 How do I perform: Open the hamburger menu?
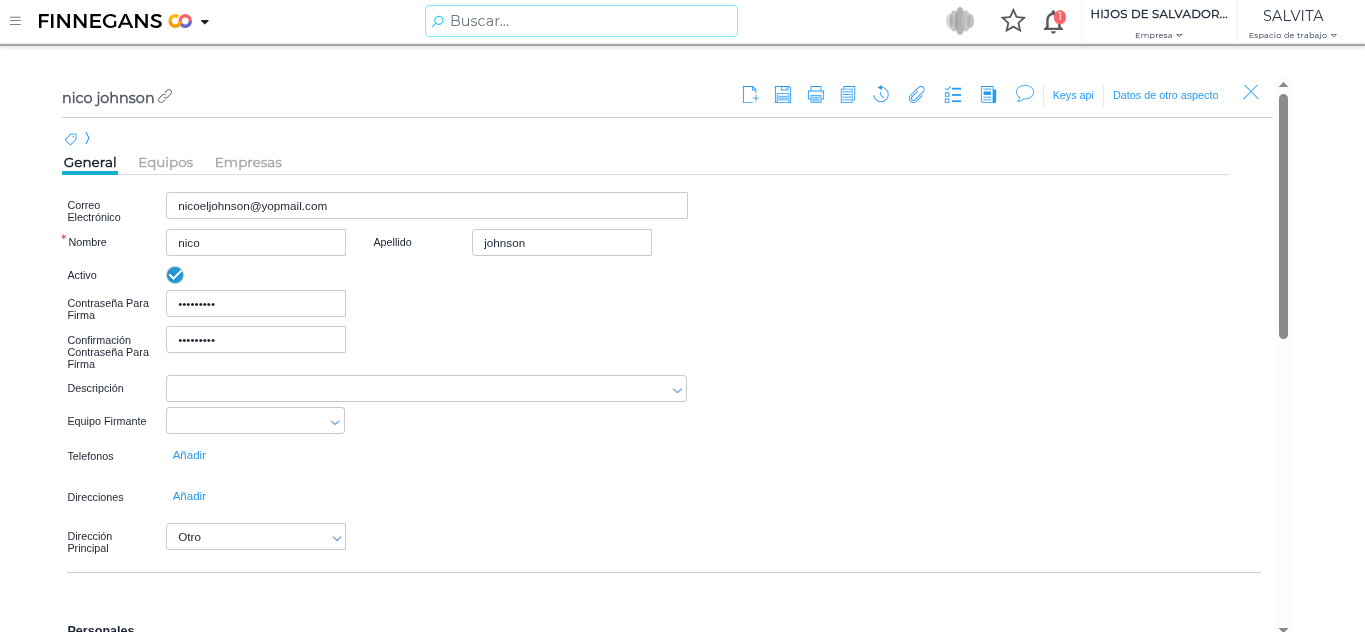click(15, 21)
